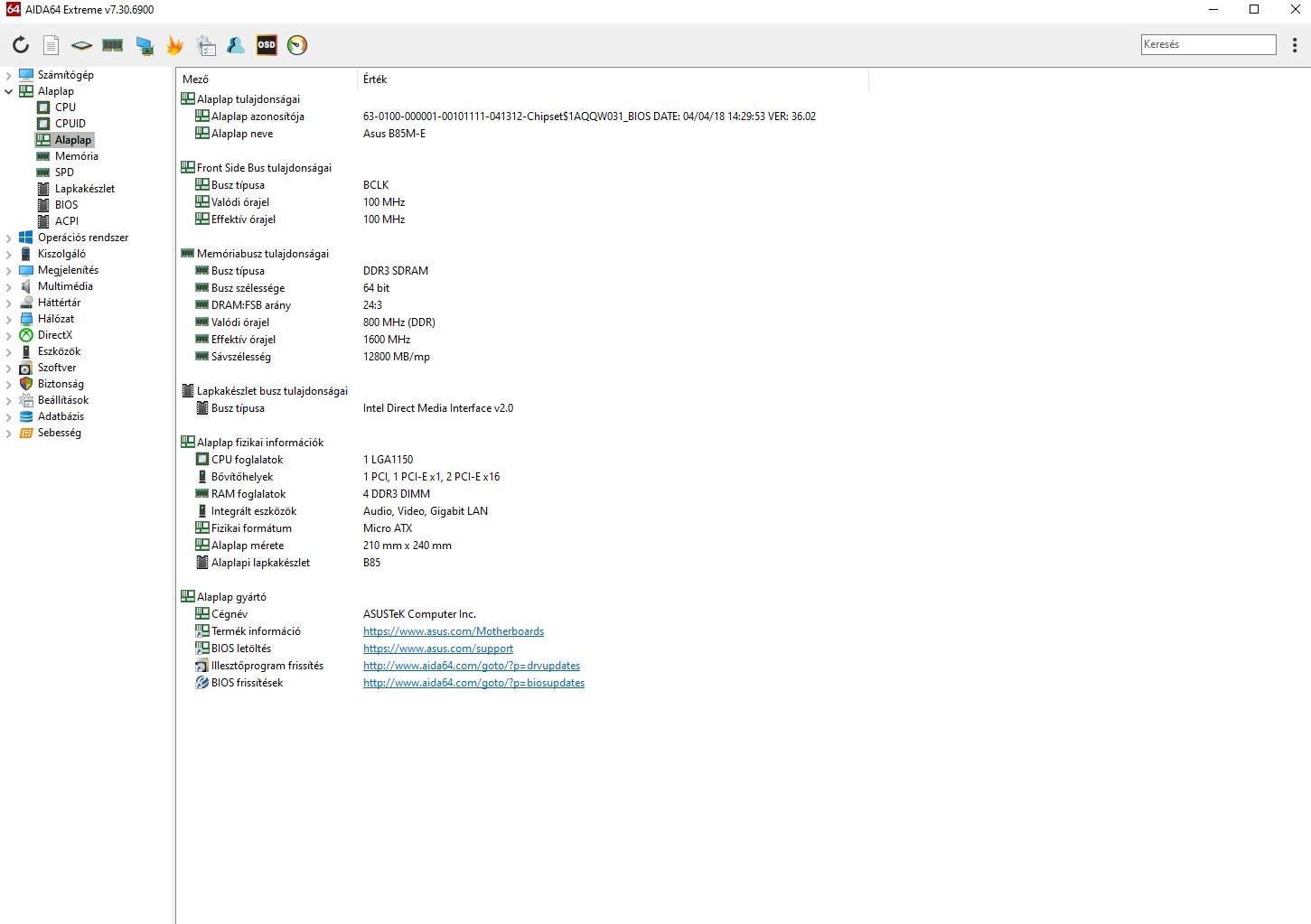Click the user profile toolbar icon

tap(236, 45)
